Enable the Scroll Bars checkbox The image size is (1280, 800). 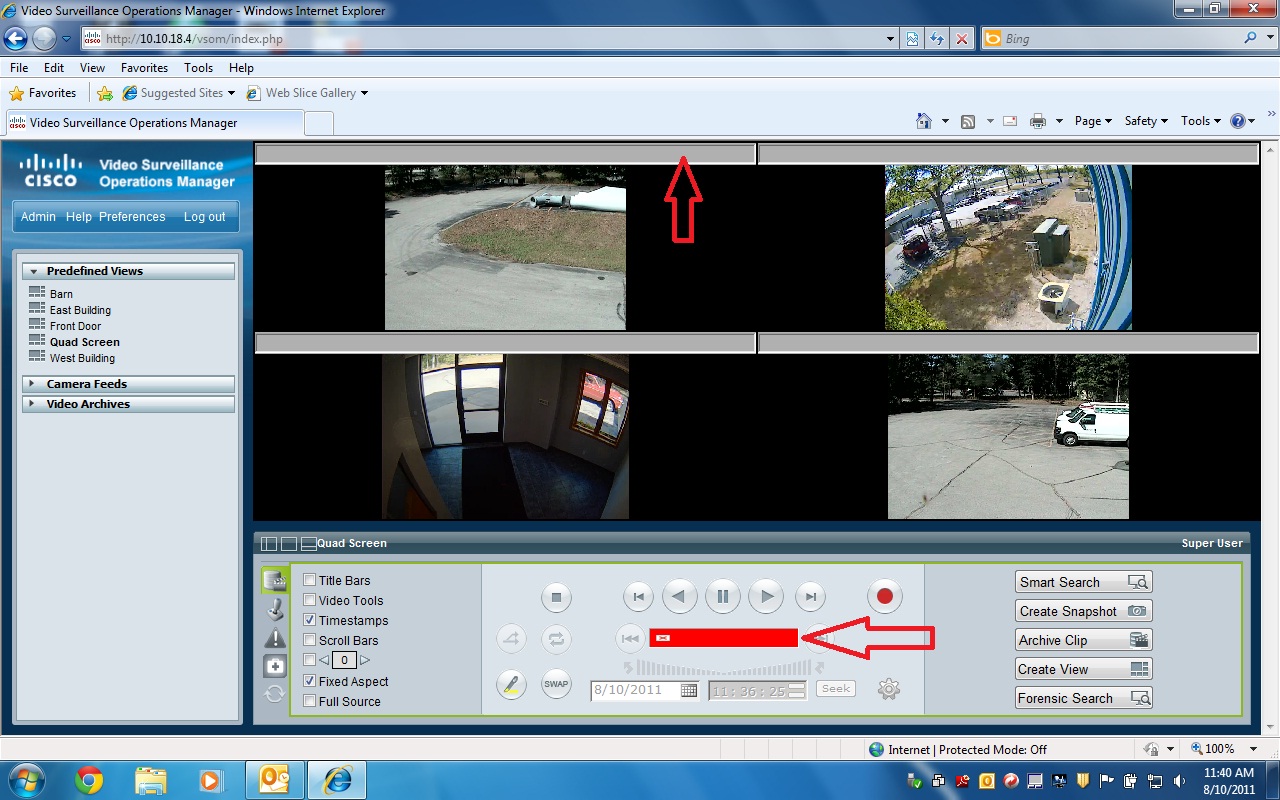tap(310, 640)
